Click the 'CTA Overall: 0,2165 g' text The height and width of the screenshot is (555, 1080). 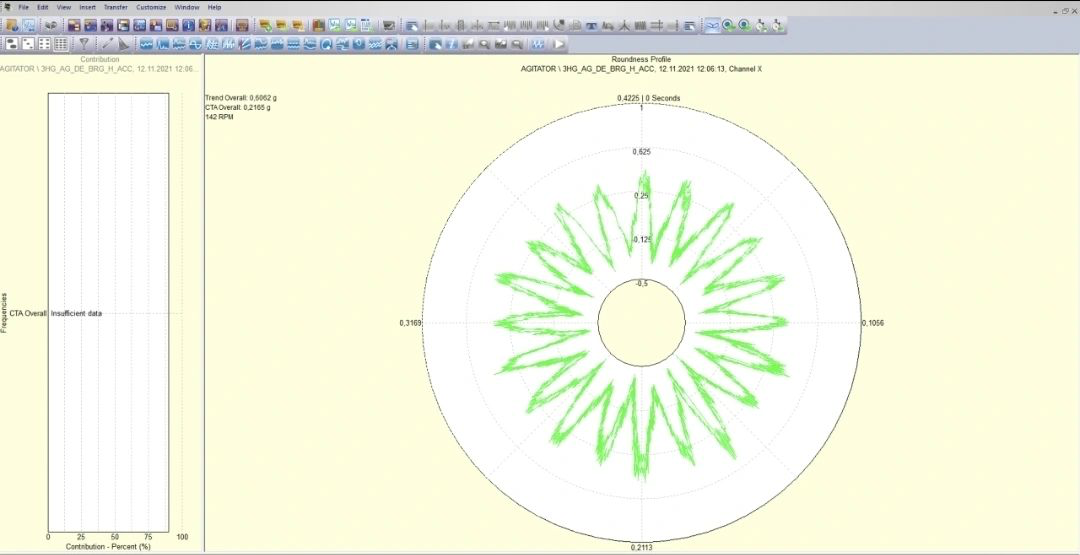[x=238, y=108]
